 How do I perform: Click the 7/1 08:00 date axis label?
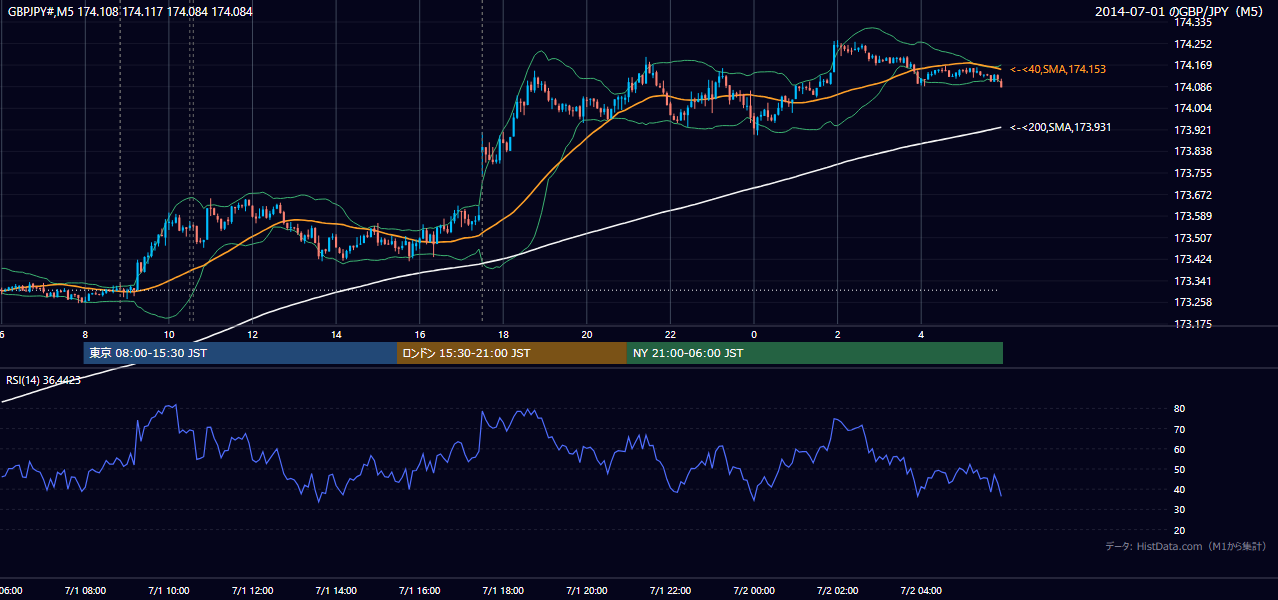point(86,591)
